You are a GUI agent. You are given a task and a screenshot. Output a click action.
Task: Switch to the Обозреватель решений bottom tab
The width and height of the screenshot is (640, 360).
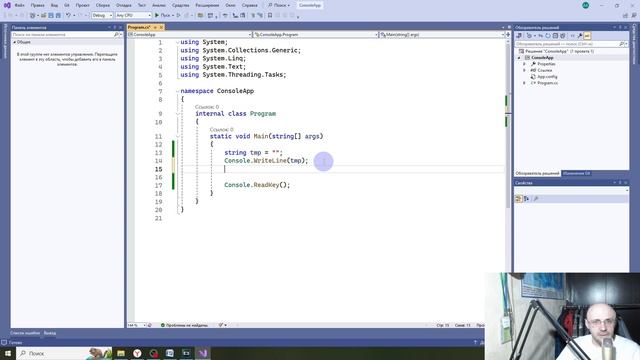pyautogui.click(x=537, y=173)
